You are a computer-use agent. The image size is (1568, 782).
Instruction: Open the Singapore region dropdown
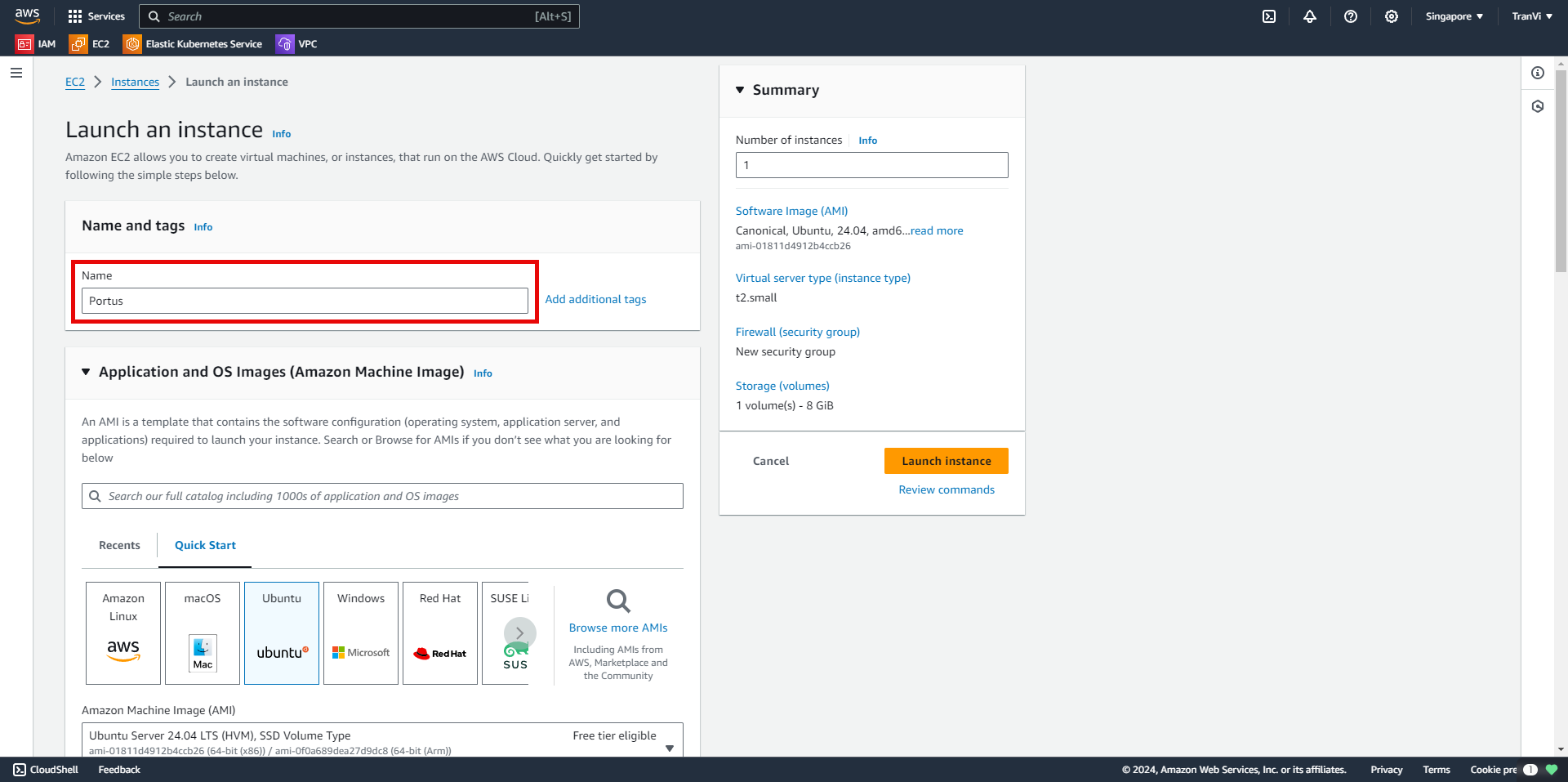coord(1454,16)
